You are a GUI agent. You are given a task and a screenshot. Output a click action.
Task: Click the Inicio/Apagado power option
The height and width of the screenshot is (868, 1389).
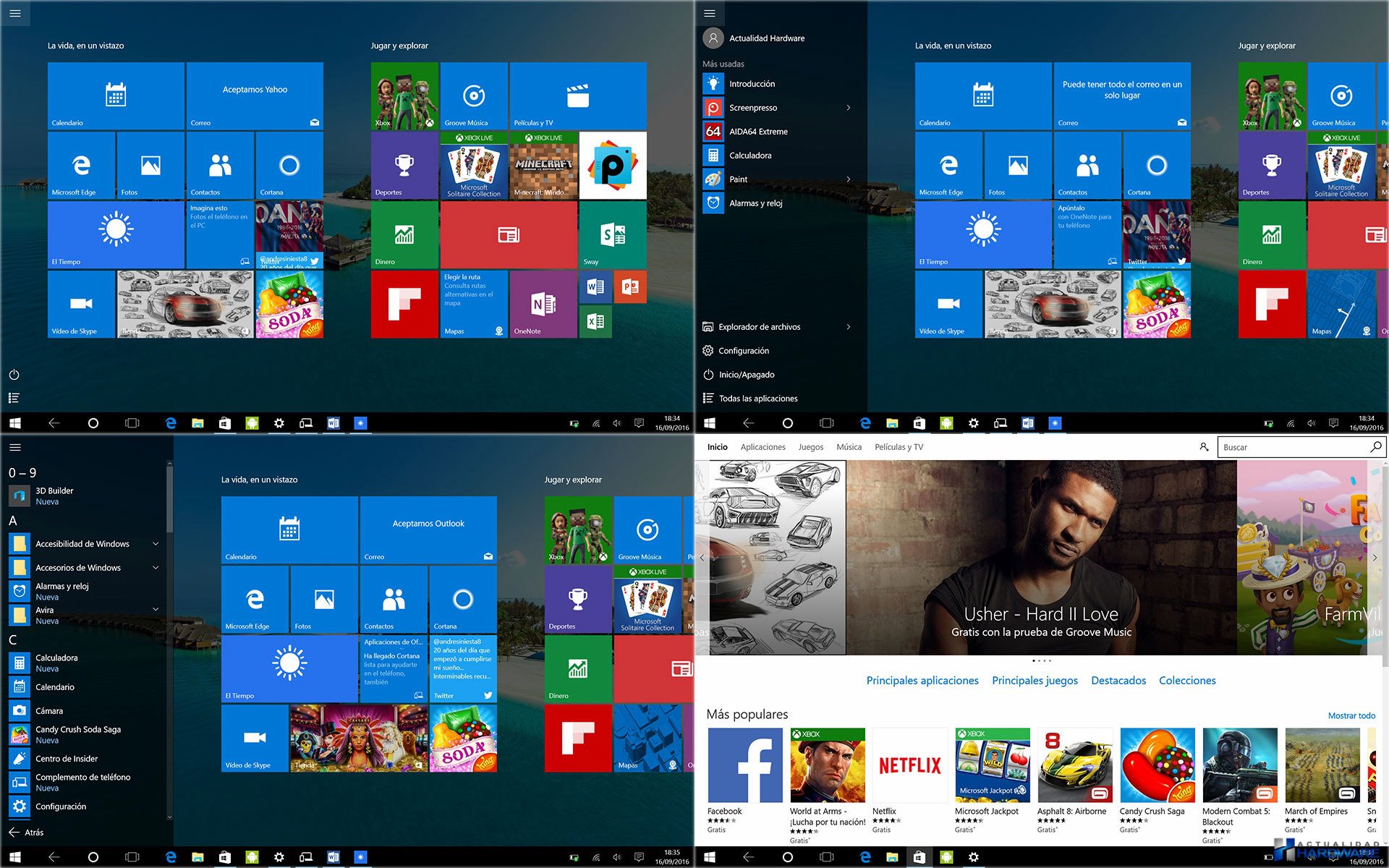[x=746, y=375]
